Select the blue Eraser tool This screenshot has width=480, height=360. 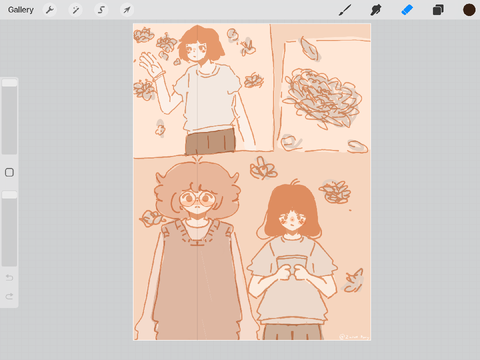point(407,10)
